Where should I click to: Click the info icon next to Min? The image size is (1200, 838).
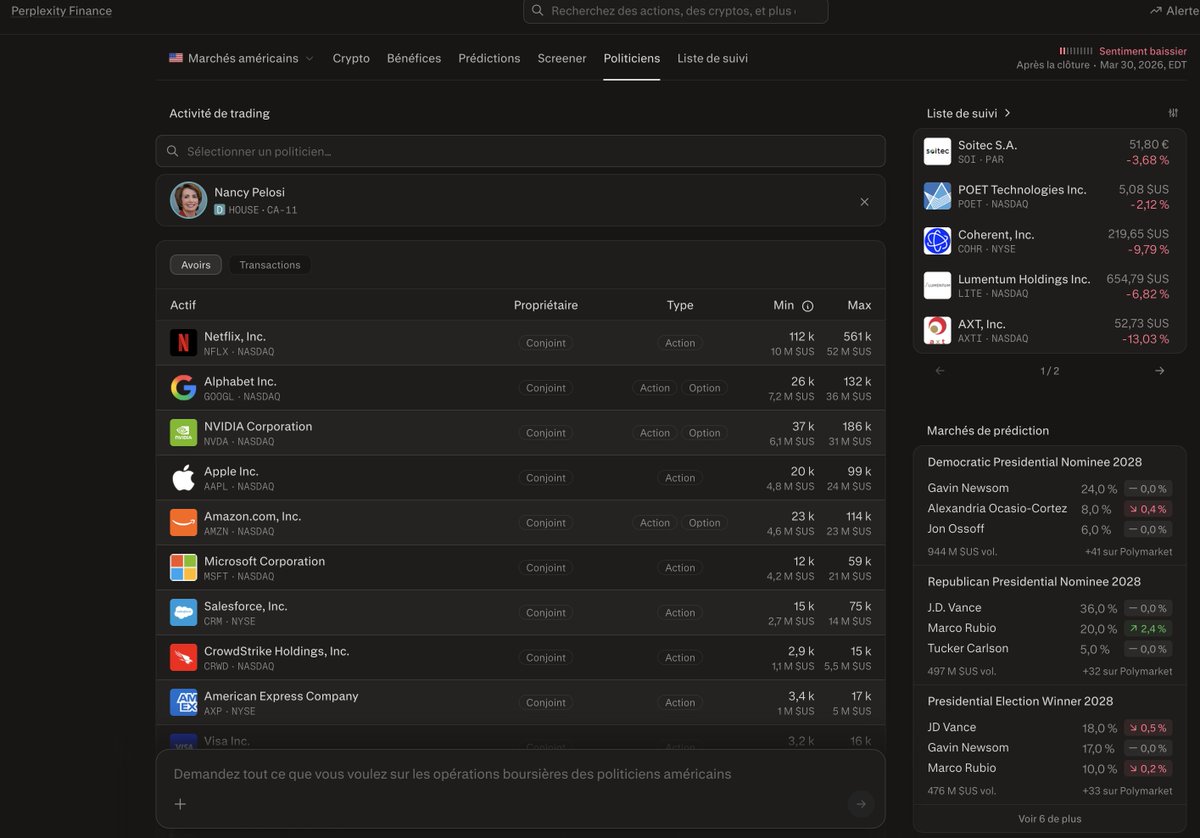pyautogui.click(x=808, y=306)
